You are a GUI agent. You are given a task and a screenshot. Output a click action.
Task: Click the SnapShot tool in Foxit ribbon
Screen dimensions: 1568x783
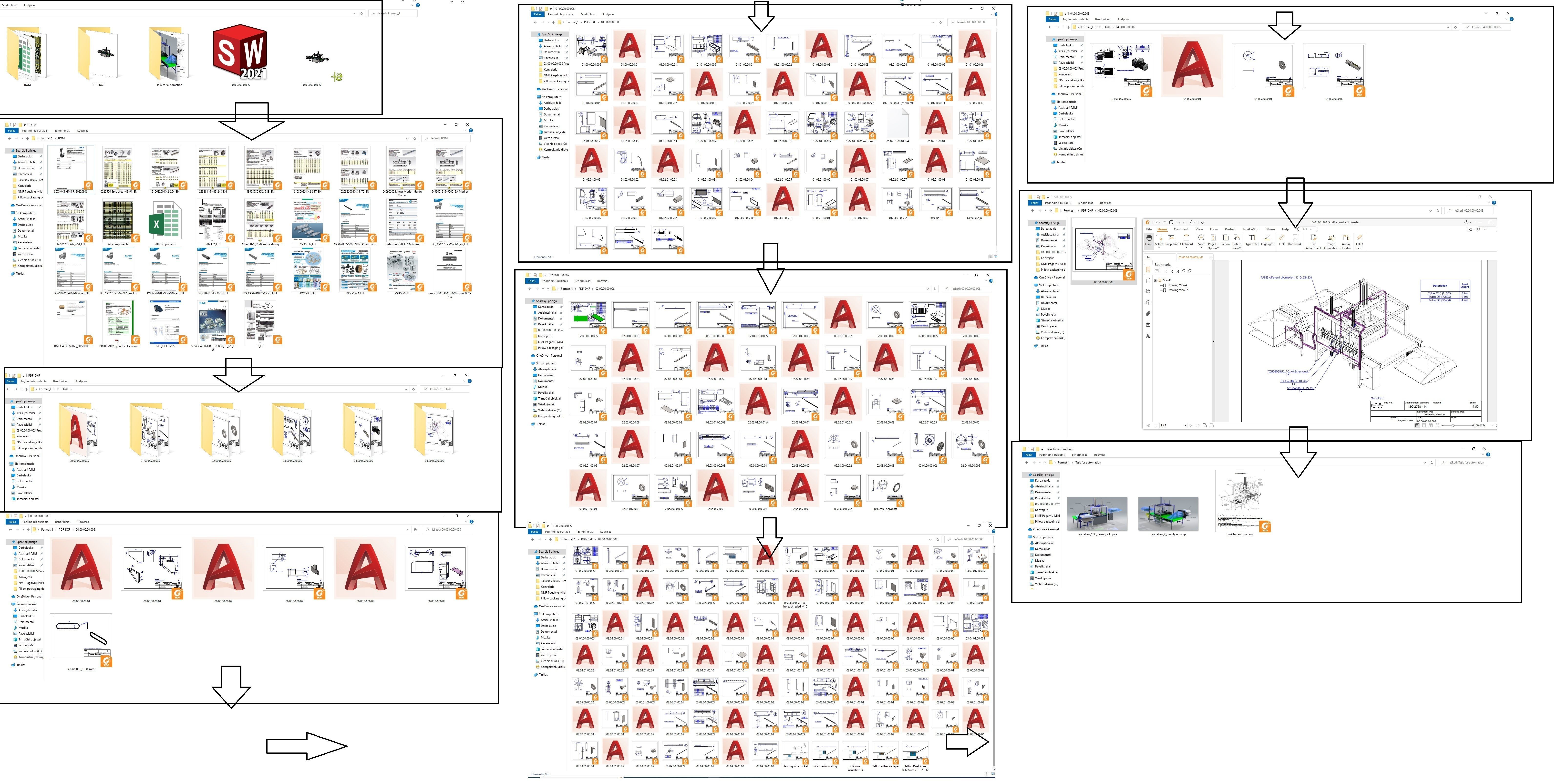point(1172,240)
